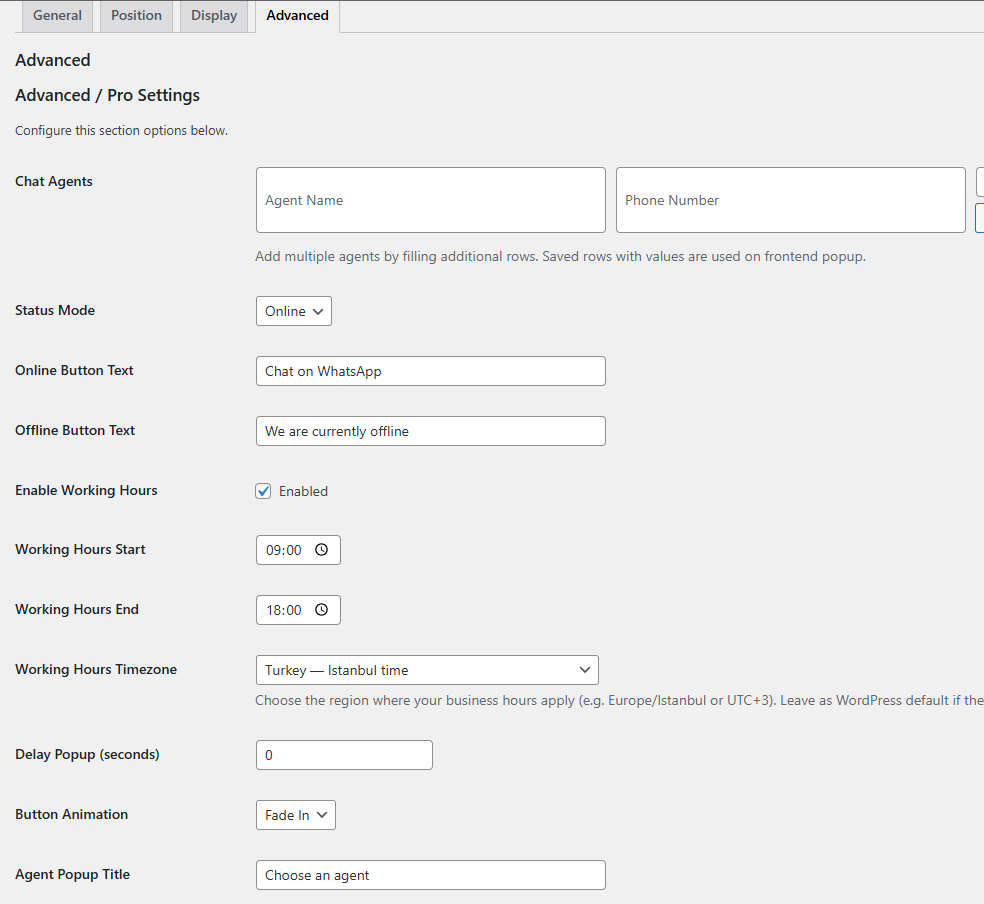Click the 'Working Hours Timezone' label
Screen dimensions: 984x904
tap(96, 669)
